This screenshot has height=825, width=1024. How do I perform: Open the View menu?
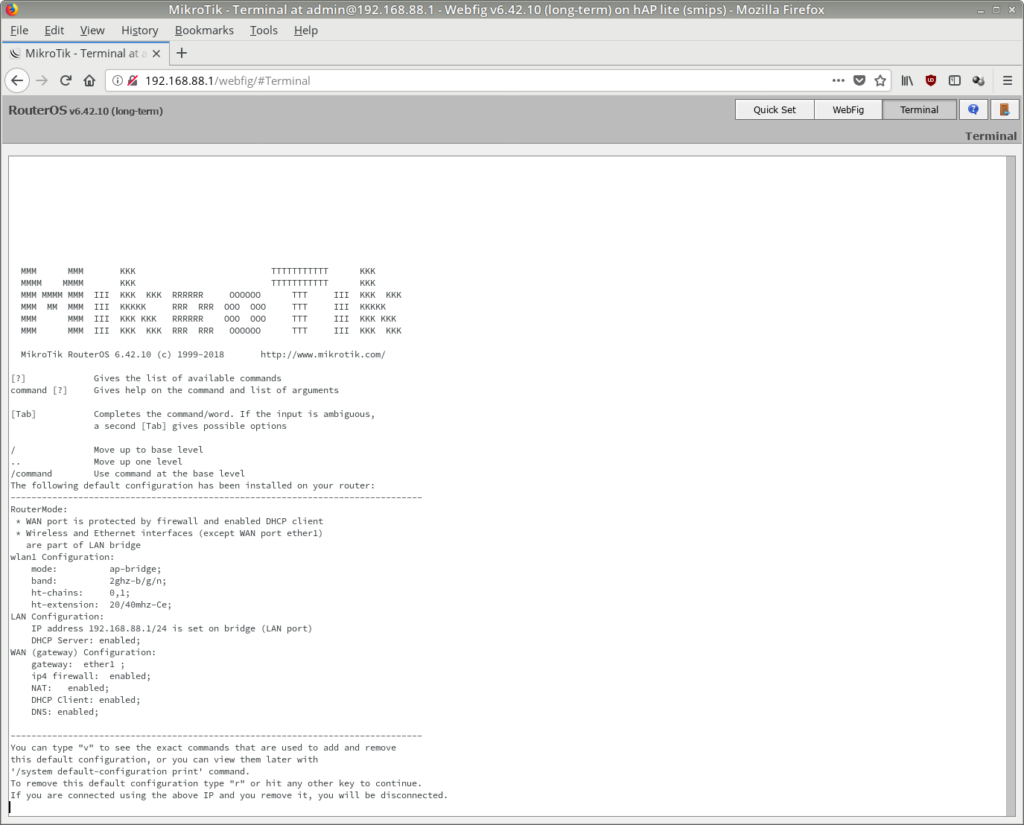pyautogui.click(x=92, y=31)
